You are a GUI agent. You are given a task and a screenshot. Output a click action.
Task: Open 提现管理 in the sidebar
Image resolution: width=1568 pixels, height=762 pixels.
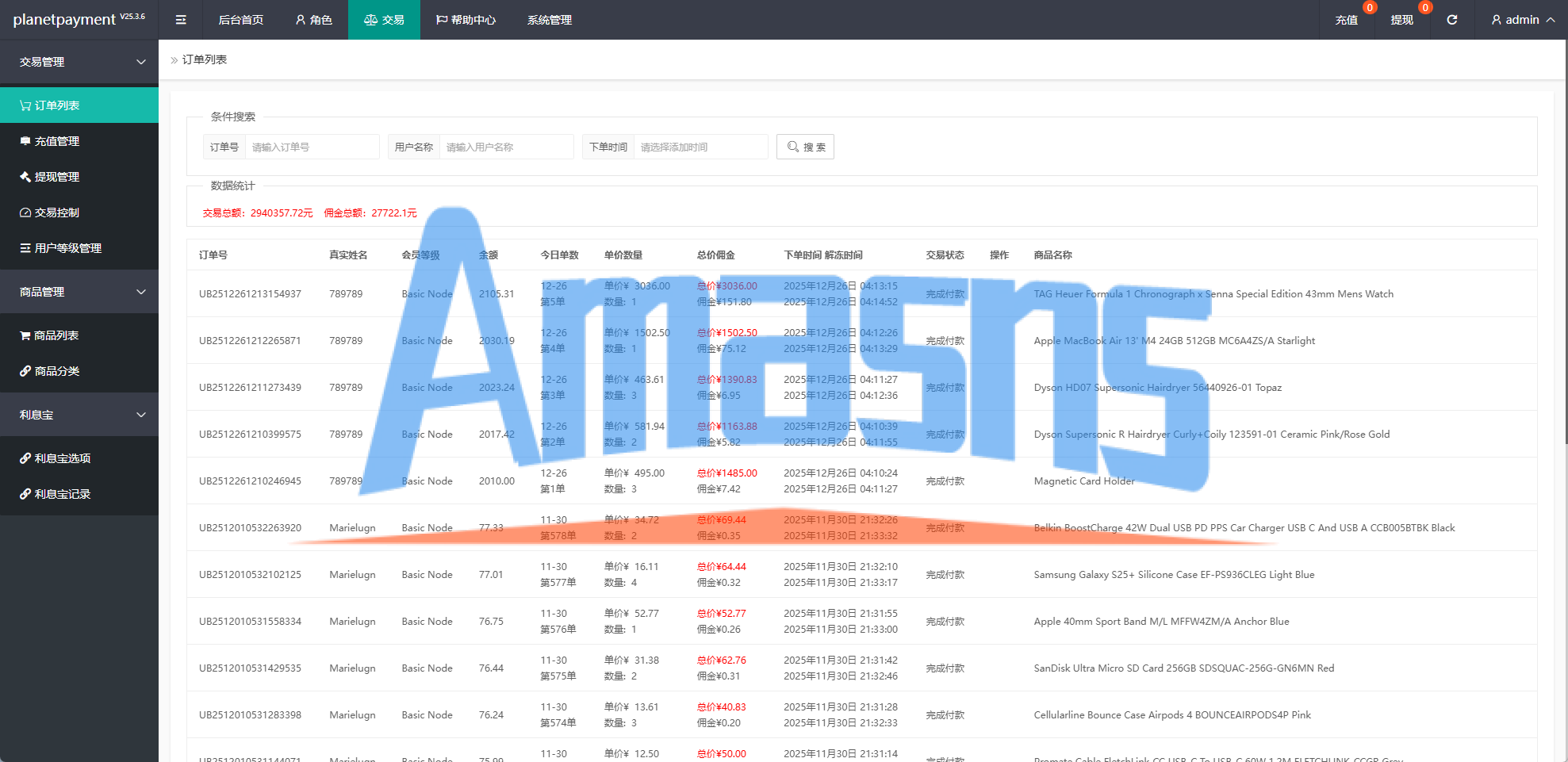click(79, 177)
